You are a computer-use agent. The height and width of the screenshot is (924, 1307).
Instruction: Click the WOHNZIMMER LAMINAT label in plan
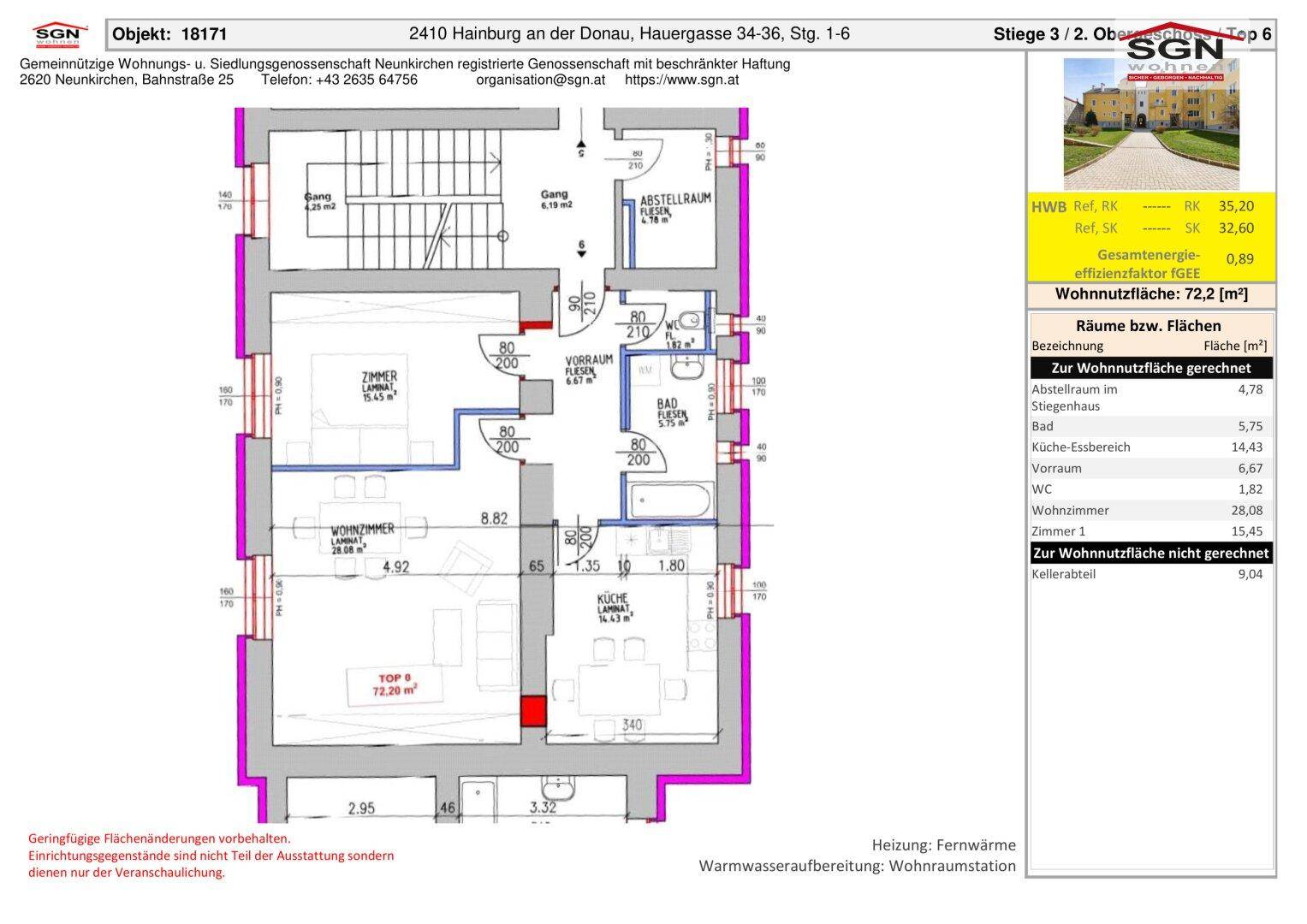coord(362,537)
